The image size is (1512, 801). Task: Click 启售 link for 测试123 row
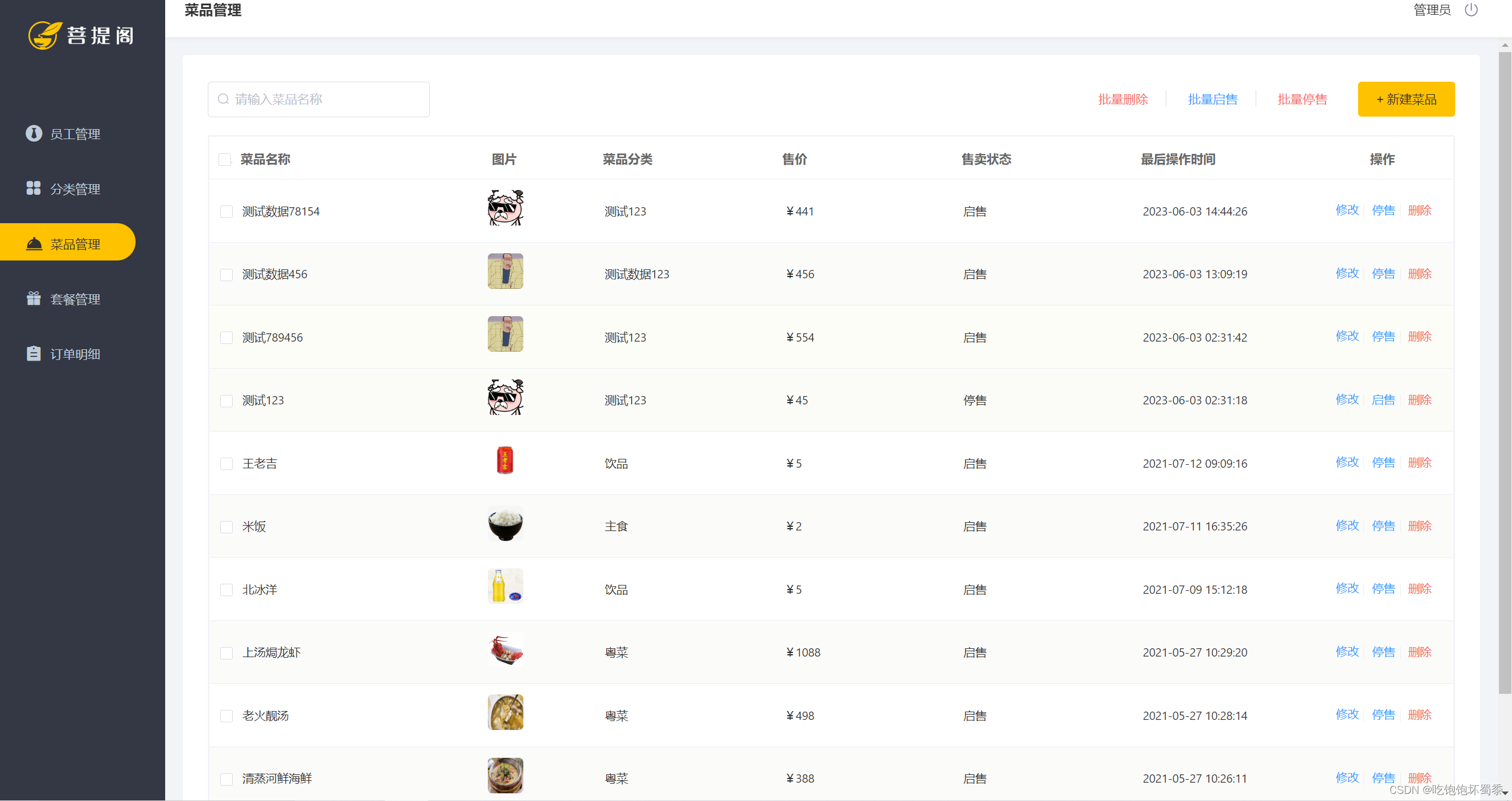coord(1384,400)
